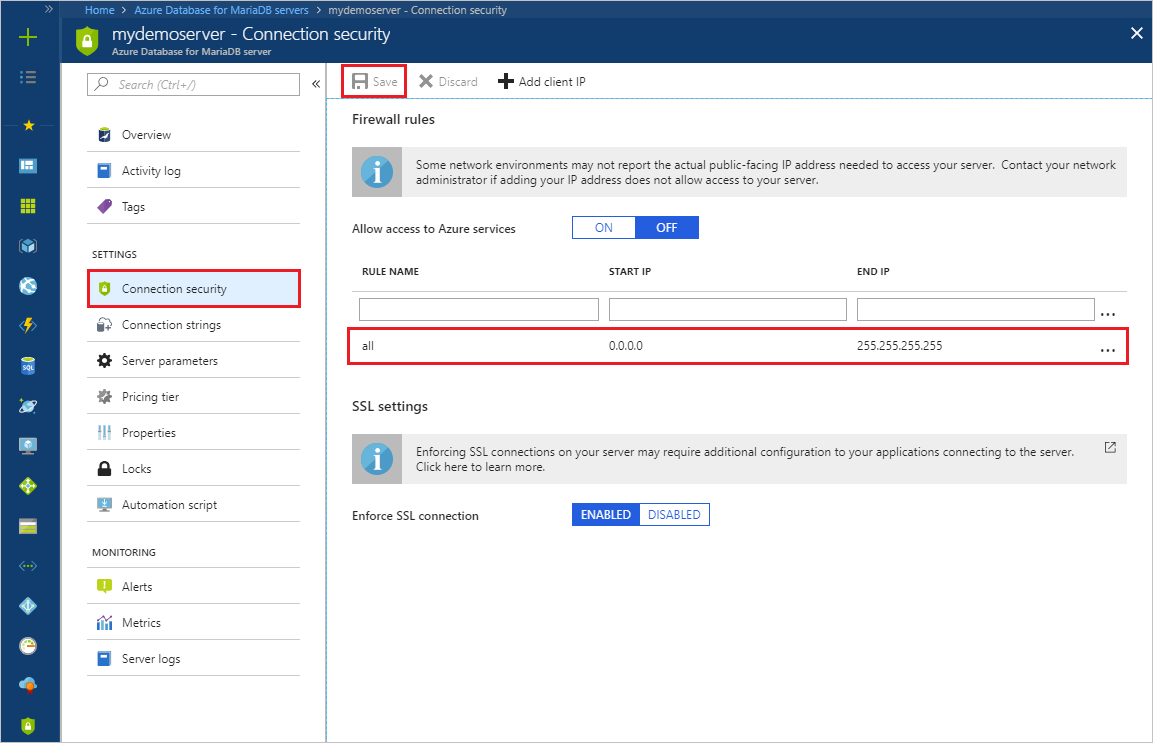This screenshot has width=1153, height=743.
Task: Click the Add client IP plus icon
Action: click(x=505, y=82)
